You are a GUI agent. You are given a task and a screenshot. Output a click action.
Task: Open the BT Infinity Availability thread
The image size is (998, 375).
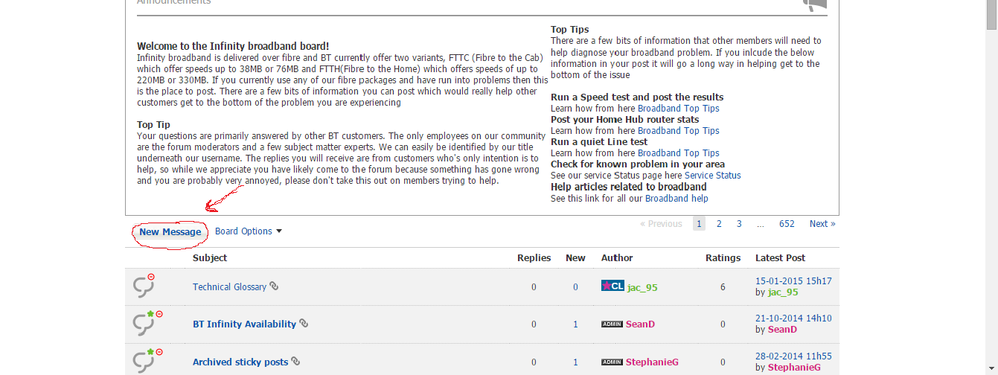pos(244,324)
